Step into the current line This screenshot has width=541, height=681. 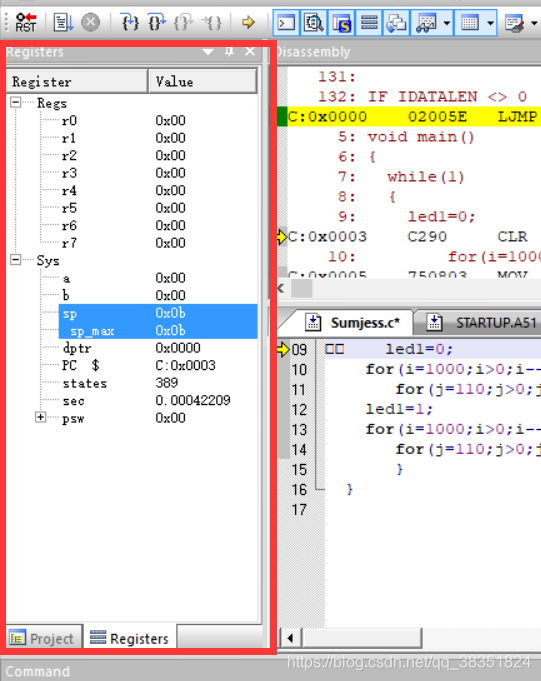tap(130, 22)
